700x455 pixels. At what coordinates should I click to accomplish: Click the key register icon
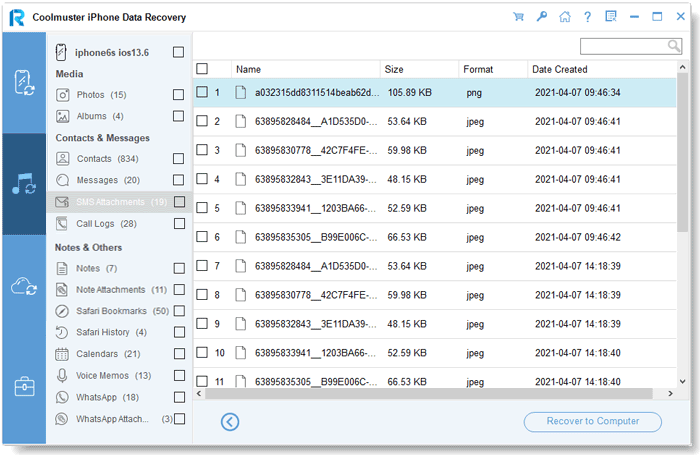[542, 17]
